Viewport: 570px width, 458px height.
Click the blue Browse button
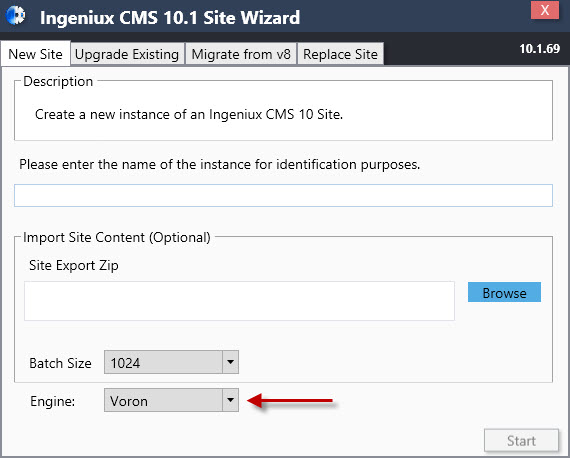point(504,292)
